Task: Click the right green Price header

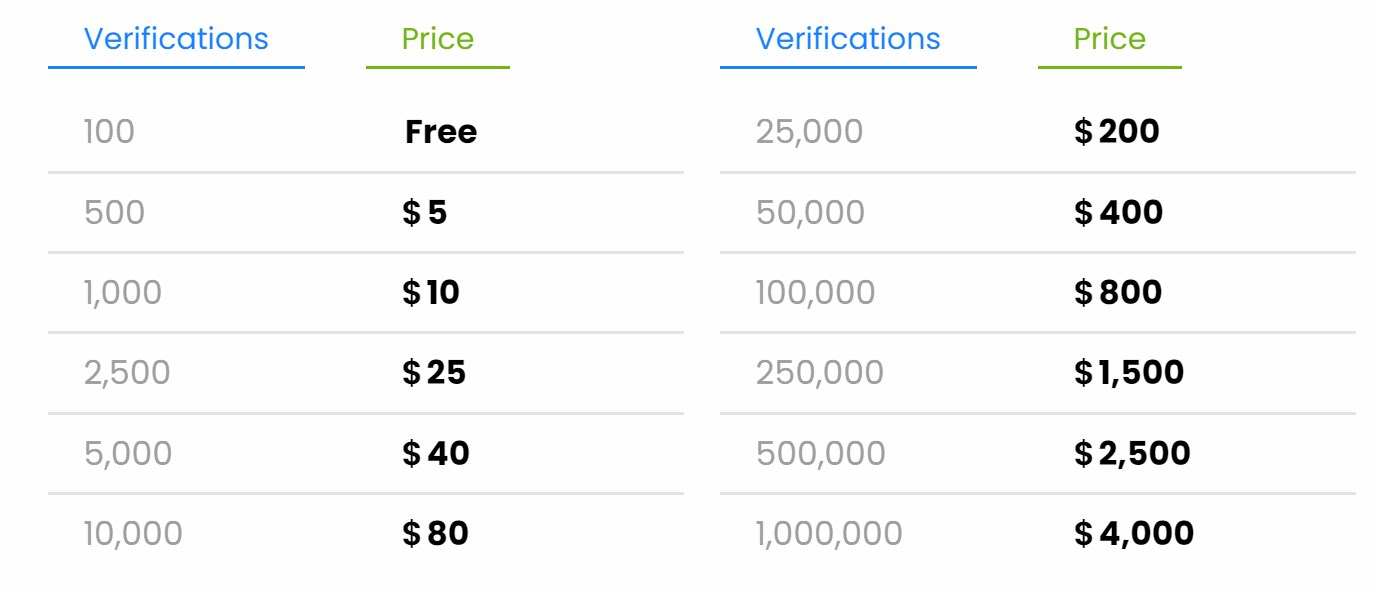Action: [x=1109, y=39]
